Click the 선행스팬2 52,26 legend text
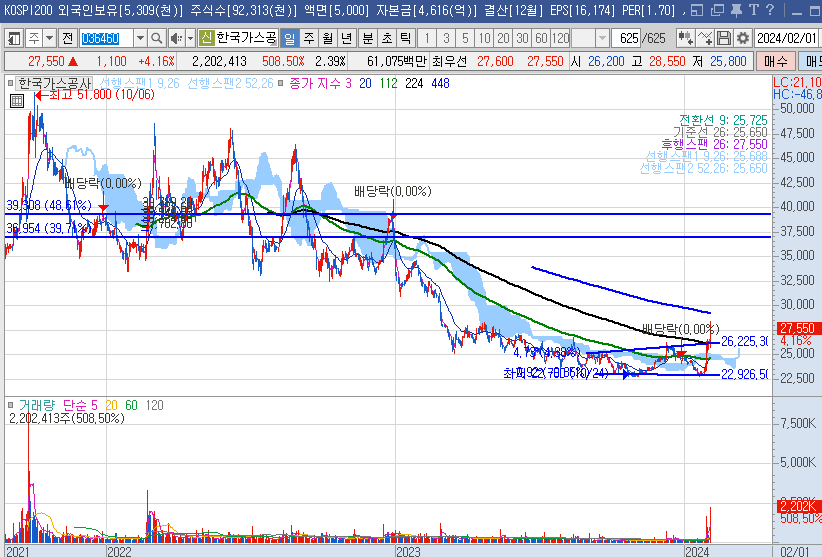Viewport: 822px width, 557px height. (x=230, y=83)
